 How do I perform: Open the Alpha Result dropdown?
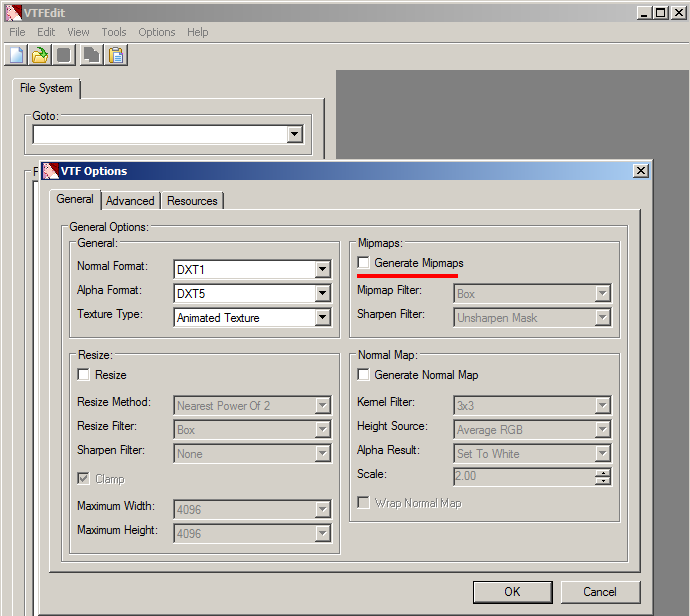coord(602,453)
